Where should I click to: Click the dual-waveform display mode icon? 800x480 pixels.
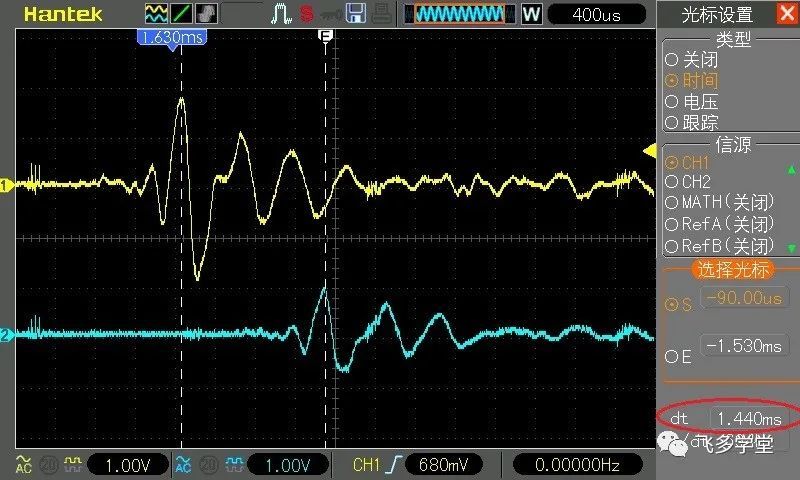click(x=156, y=13)
